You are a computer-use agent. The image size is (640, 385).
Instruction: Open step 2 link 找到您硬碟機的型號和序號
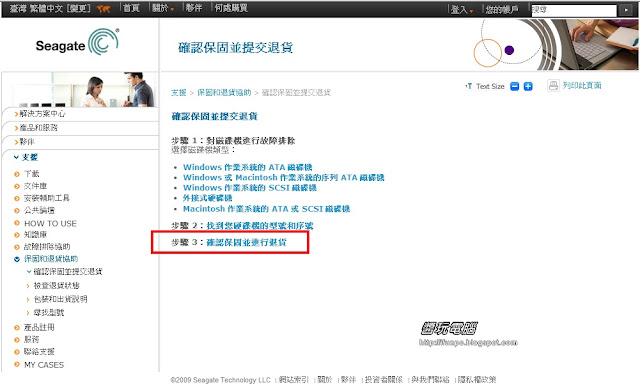(x=260, y=226)
